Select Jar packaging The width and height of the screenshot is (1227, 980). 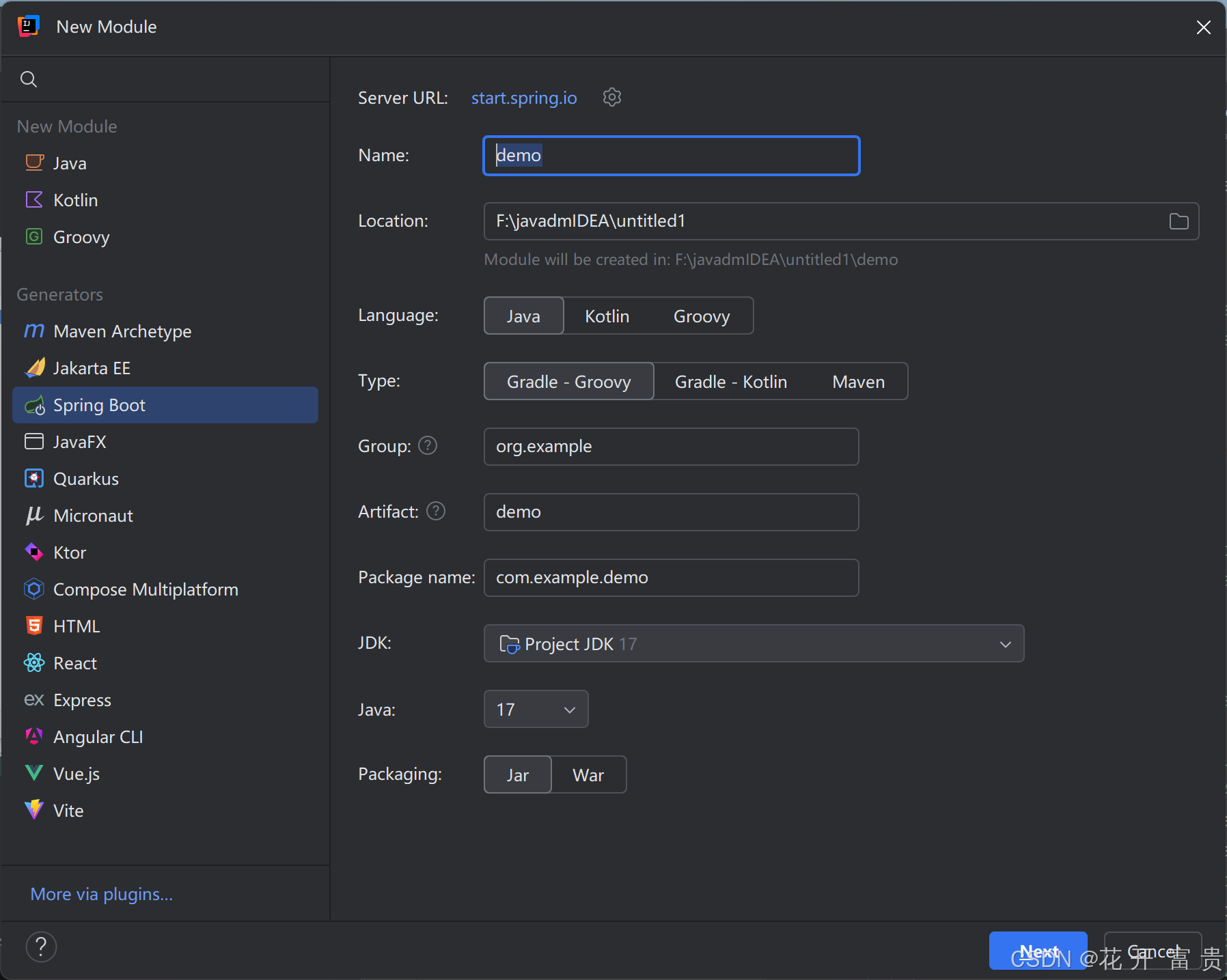pyautogui.click(x=518, y=774)
